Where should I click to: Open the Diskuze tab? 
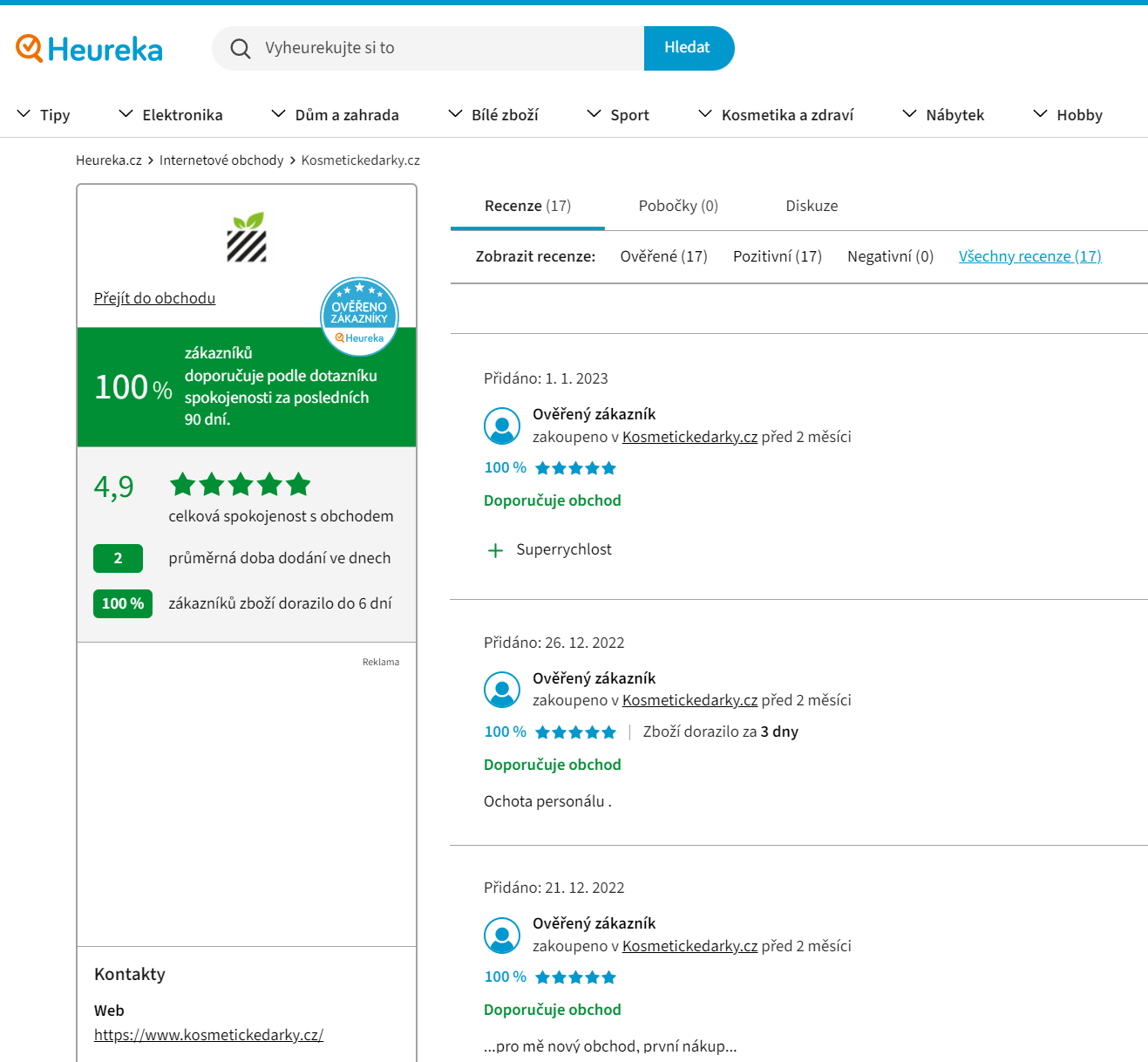(x=812, y=206)
